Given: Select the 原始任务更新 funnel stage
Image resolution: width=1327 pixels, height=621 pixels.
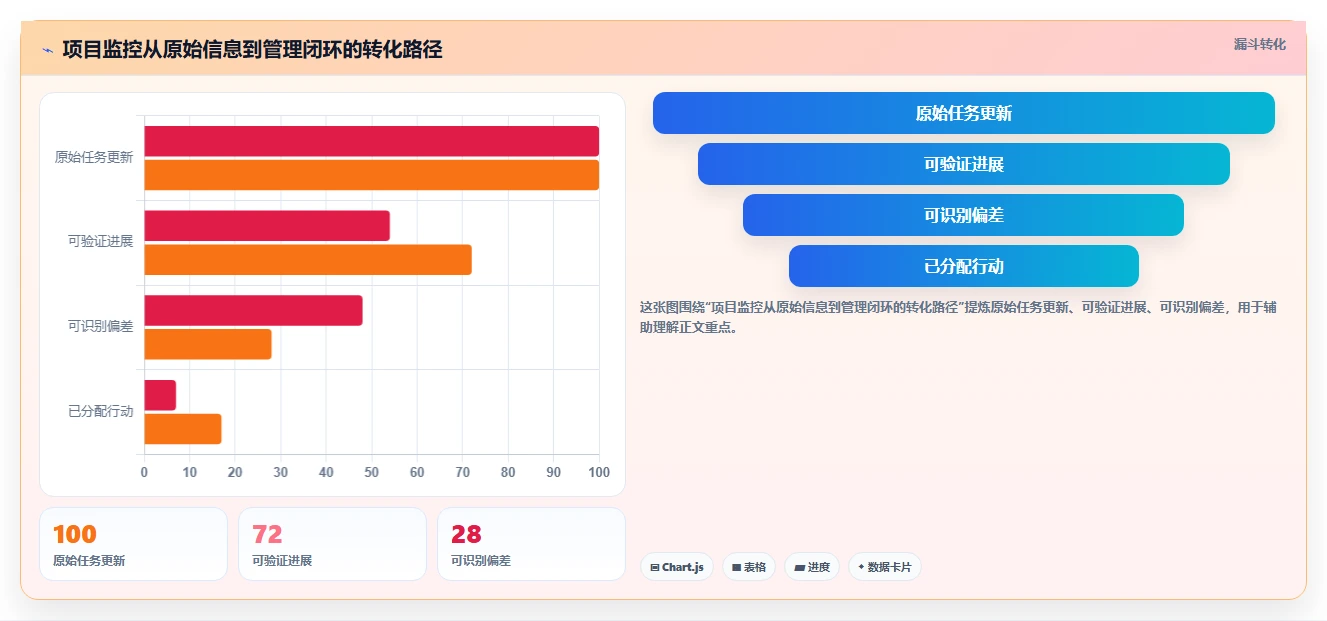Looking at the screenshot, I should click(x=964, y=113).
